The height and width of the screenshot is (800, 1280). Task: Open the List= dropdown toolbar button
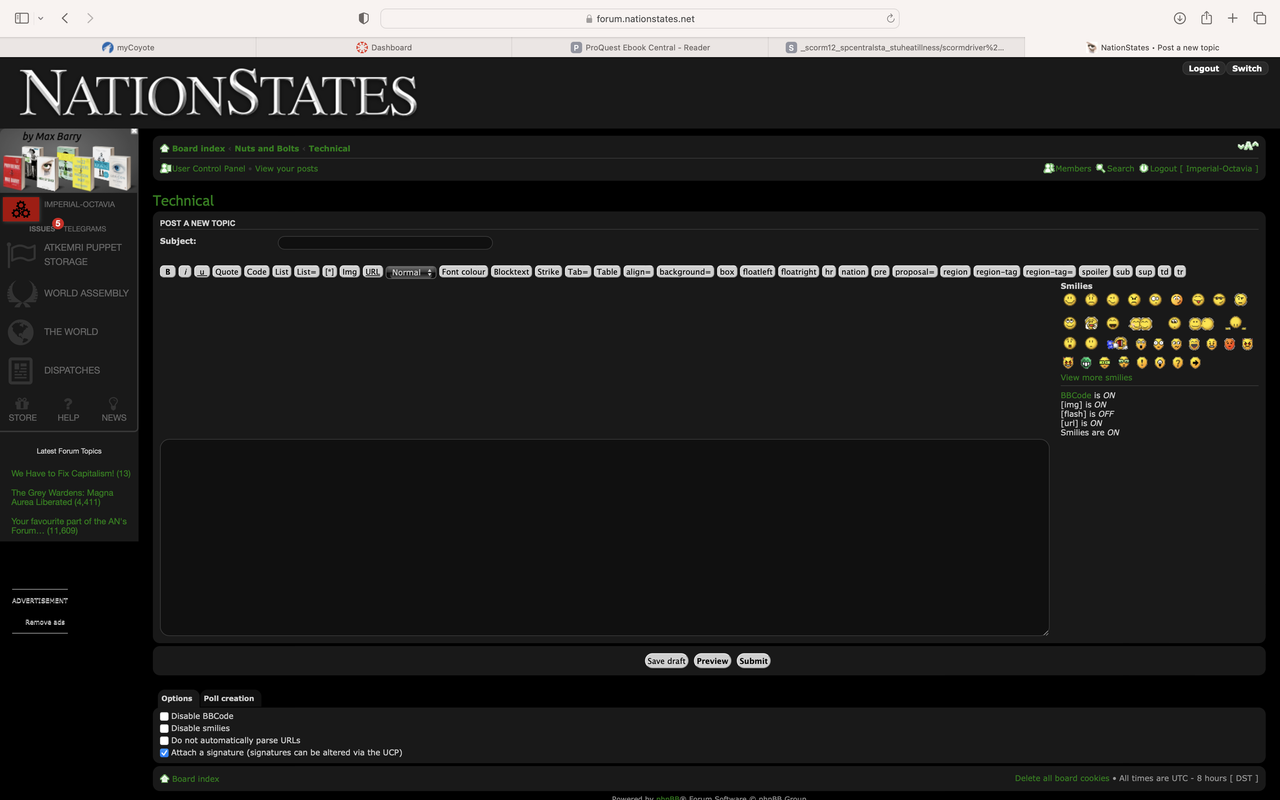point(306,271)
